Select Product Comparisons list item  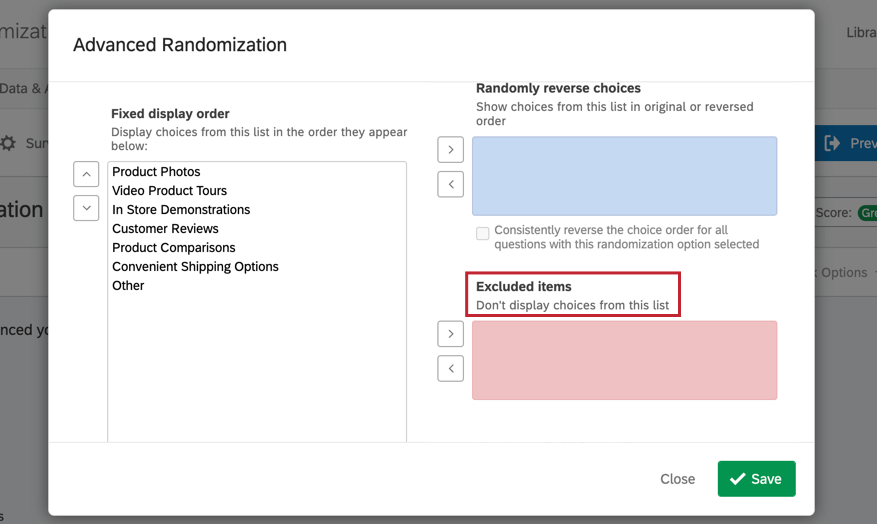pos(174,248)
